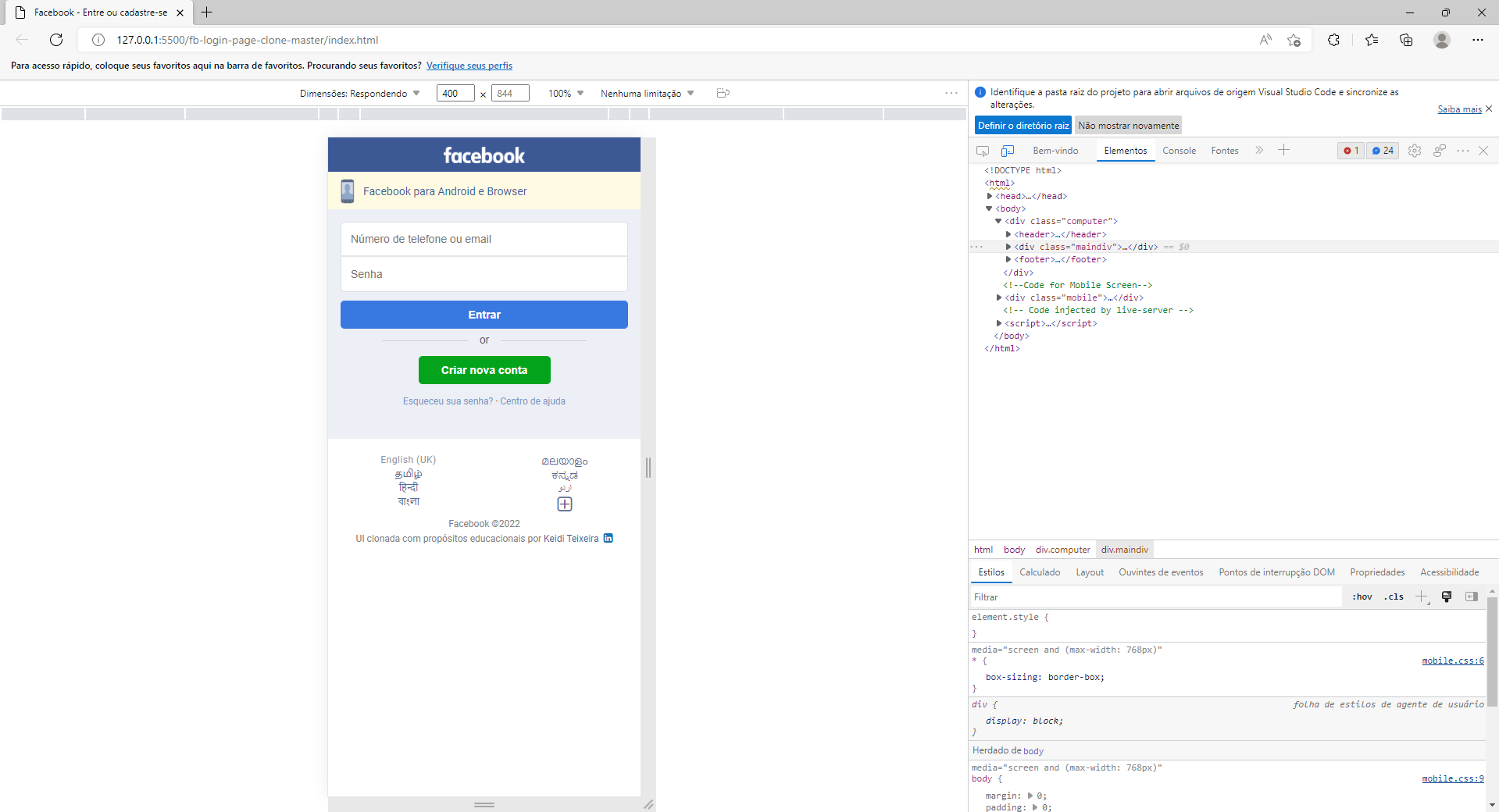The image size is (1499, 812).
Task: Click the error counter icon showing 1
Action: pyautogui.click(x=1350, y=150)
